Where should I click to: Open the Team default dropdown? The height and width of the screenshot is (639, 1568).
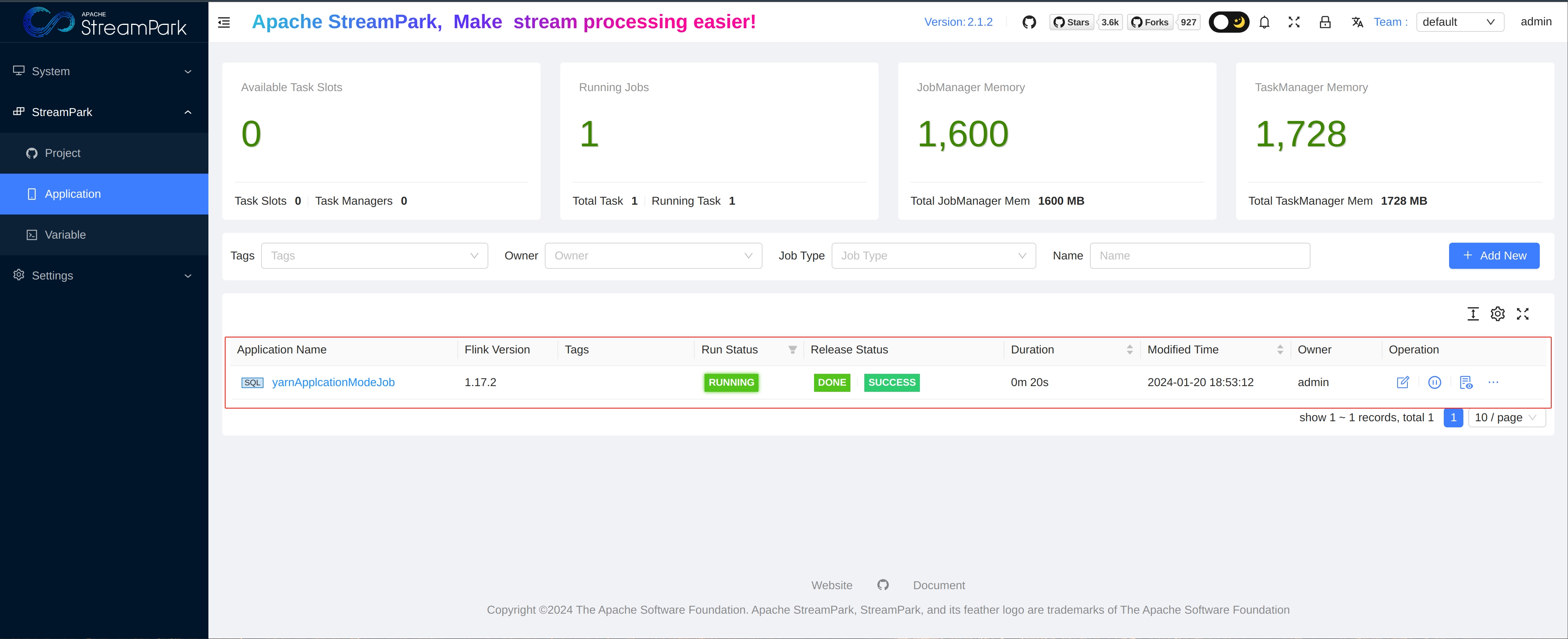tap(1459, 22)
